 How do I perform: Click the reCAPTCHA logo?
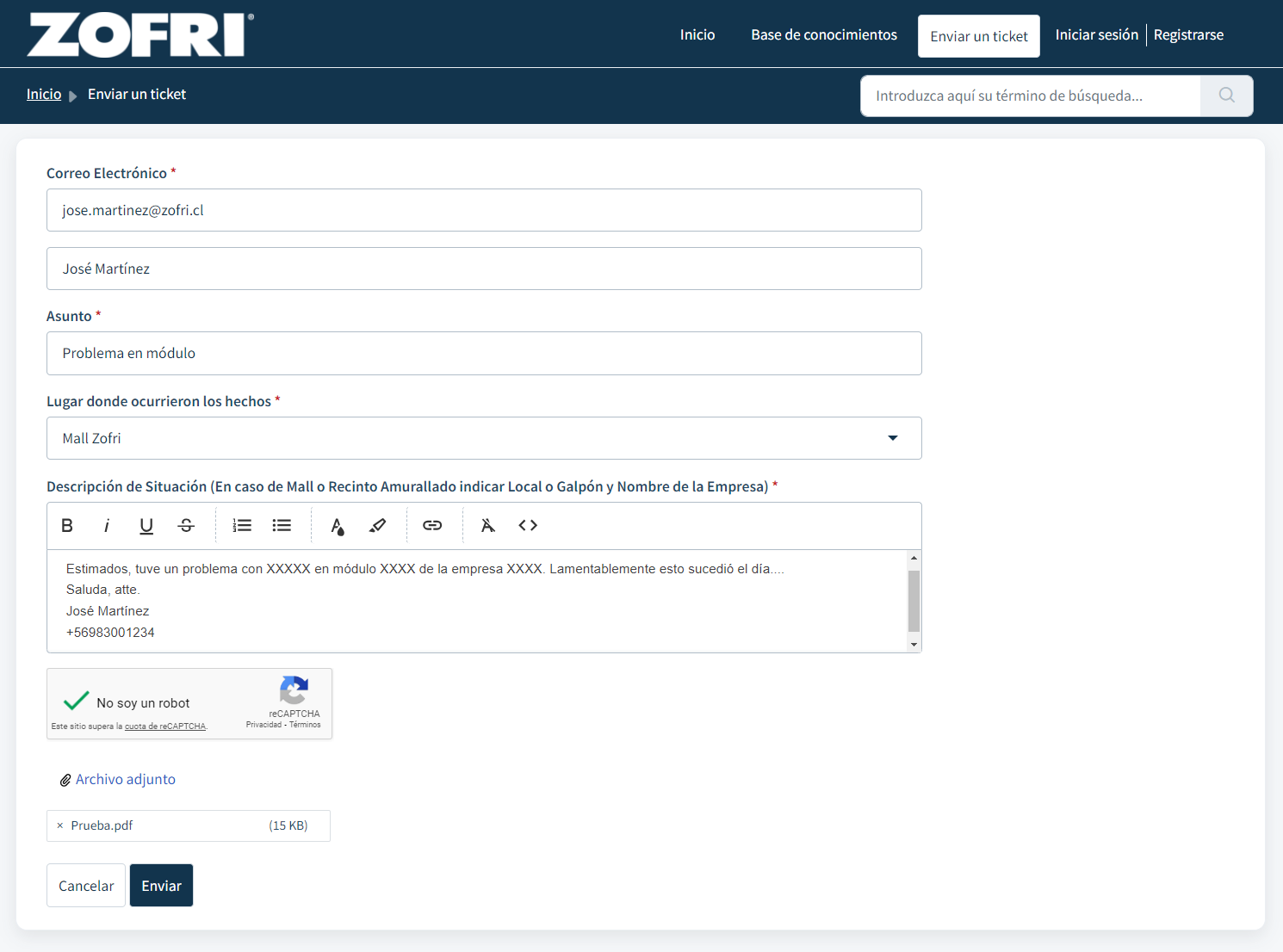(x=294, y=690)
